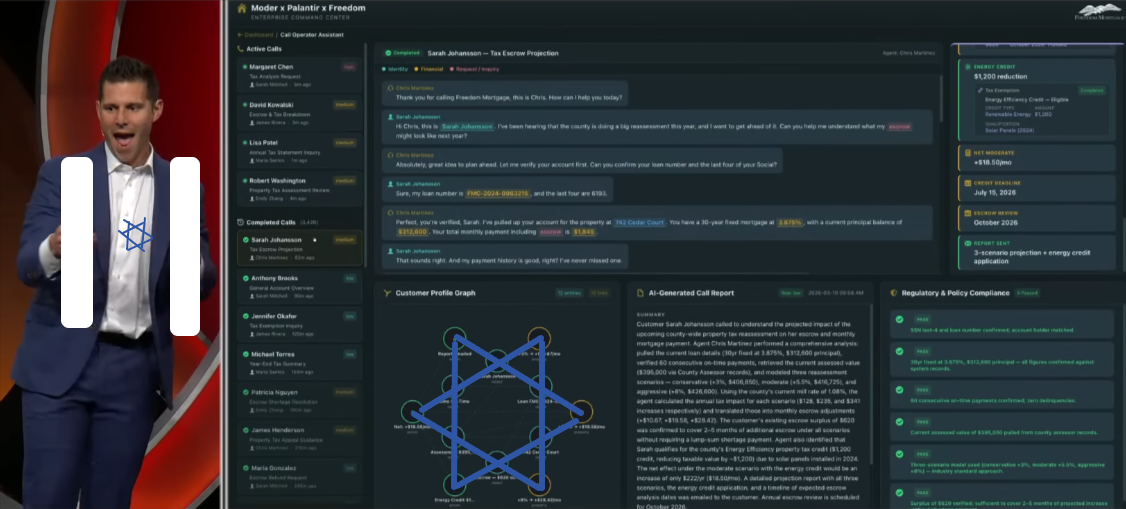Click the Report Sent icon in the side panel
This screenshot has width=1126, height=509.
(x=969, y=243)
